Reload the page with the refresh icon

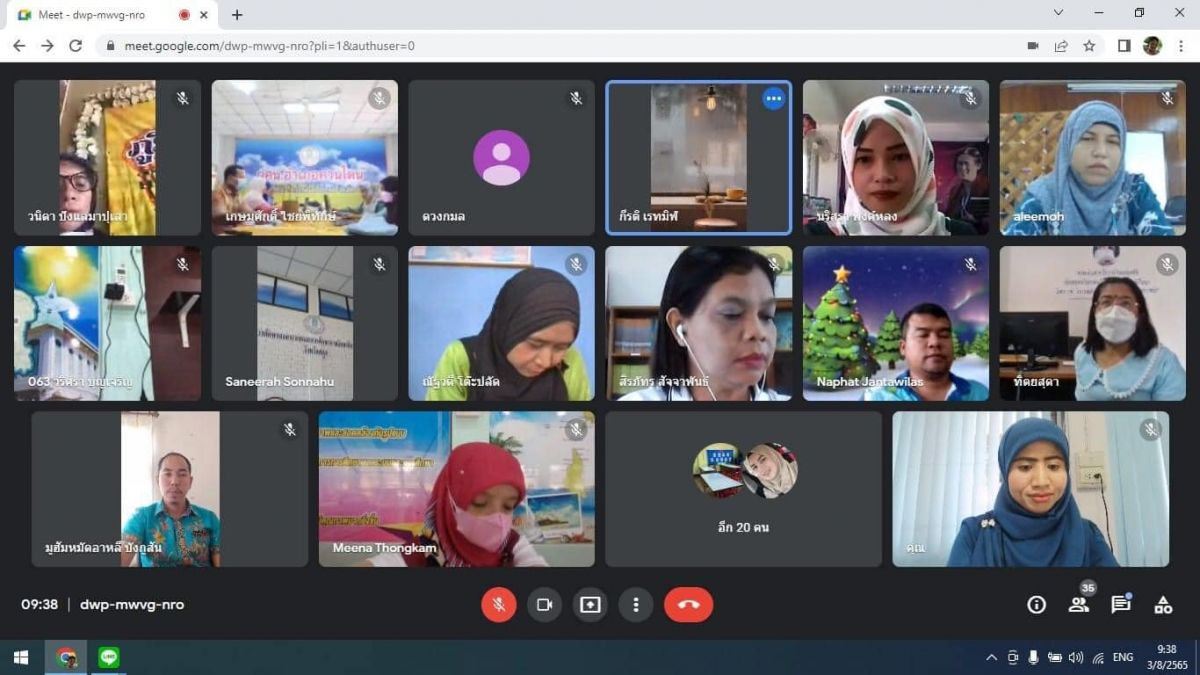pyautogui.click(x=75, y=46)
